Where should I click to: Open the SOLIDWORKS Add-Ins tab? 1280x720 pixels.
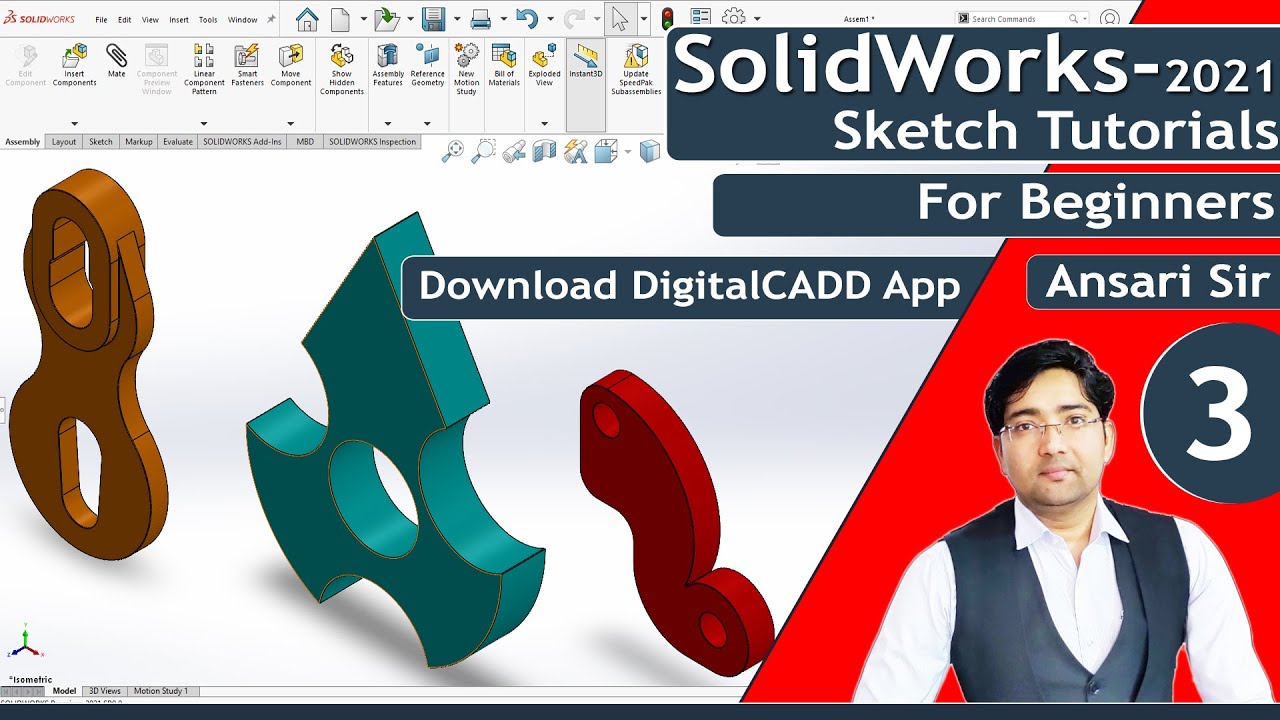pyautogui.click(x=243, y=142)
